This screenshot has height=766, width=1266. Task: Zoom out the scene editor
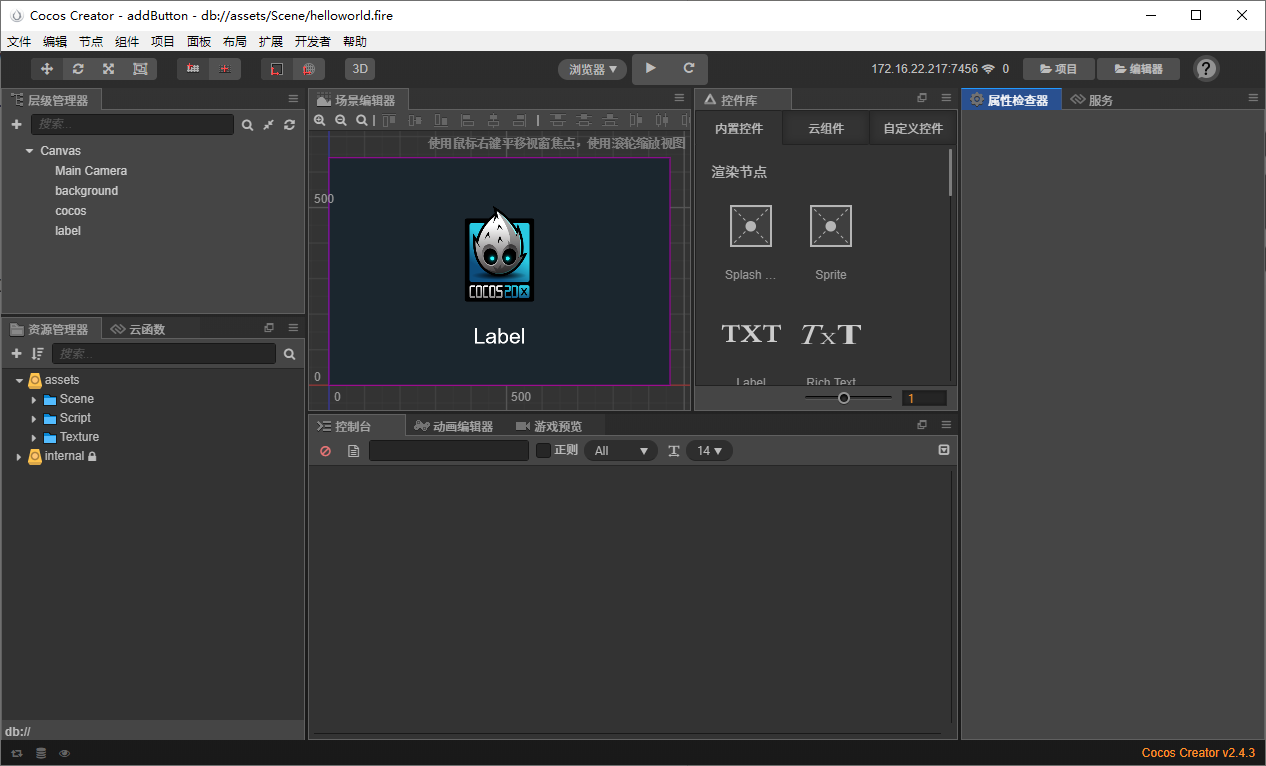[341, 120]
